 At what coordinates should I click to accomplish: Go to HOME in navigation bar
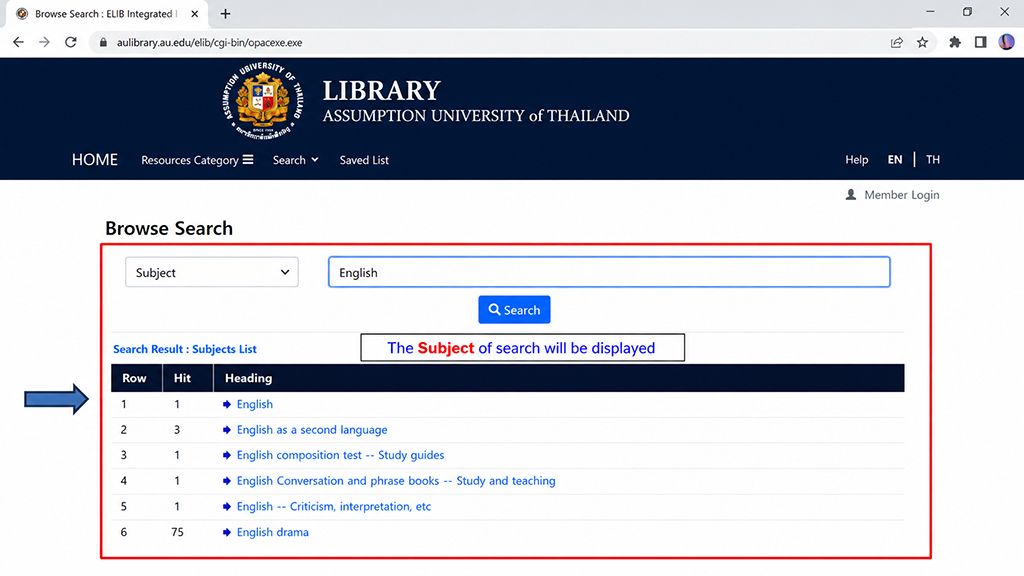(x=95, y=160)
